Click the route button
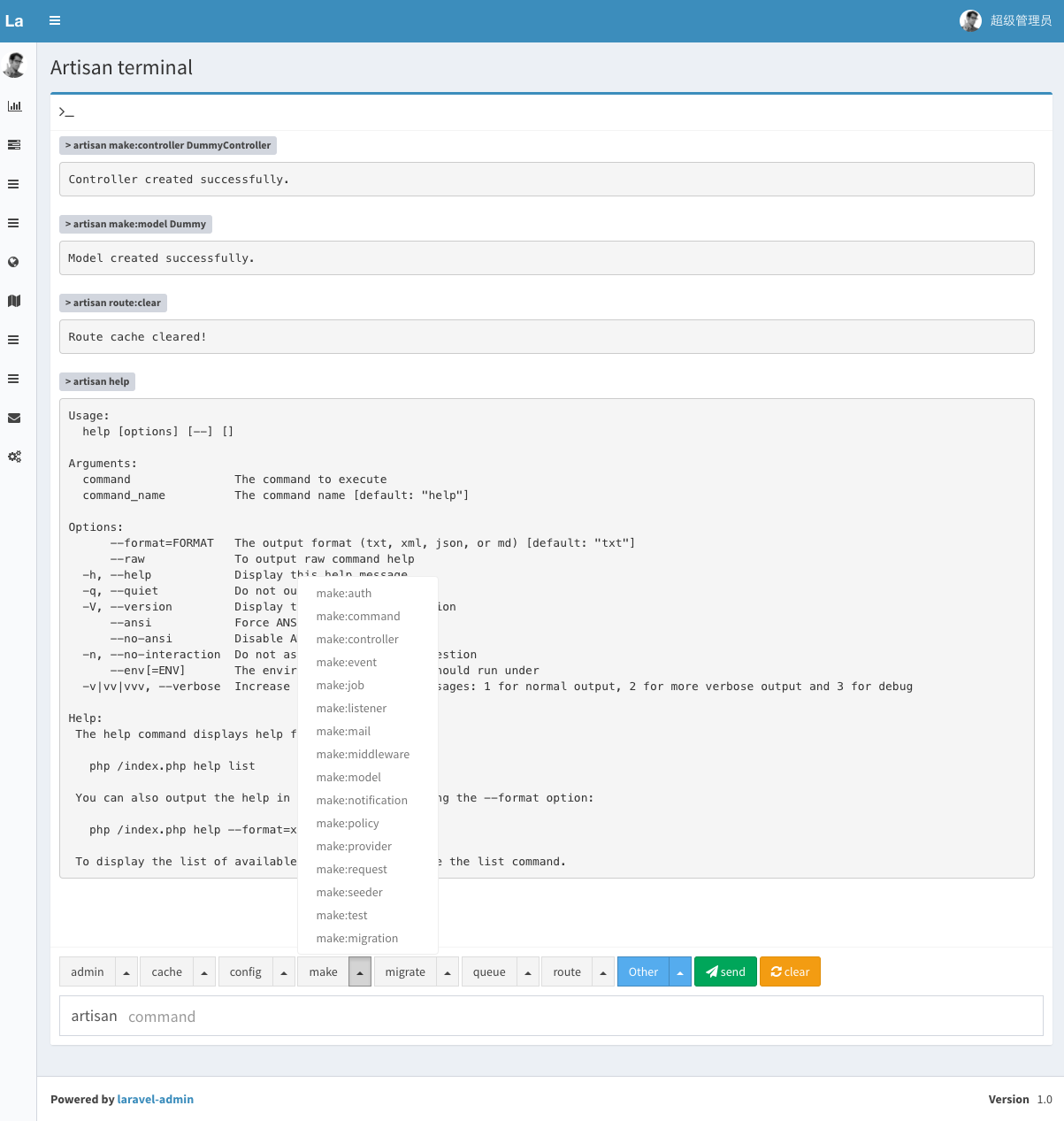The width and height of the screenshot is (1064, 1121). 567,971
